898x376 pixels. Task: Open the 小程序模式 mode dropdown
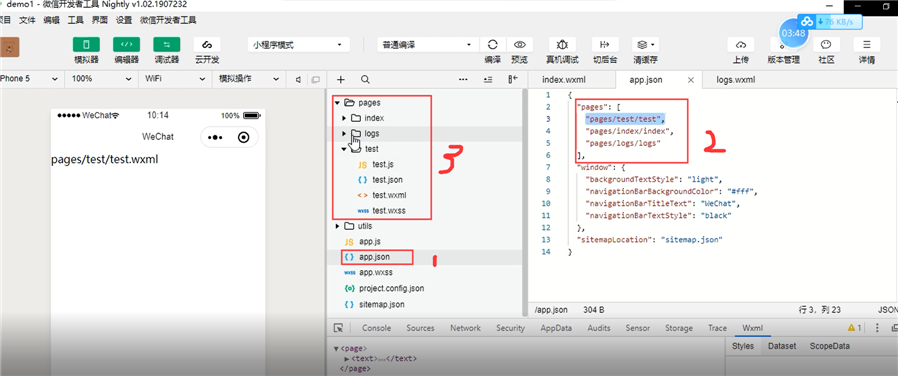[298, 45]
